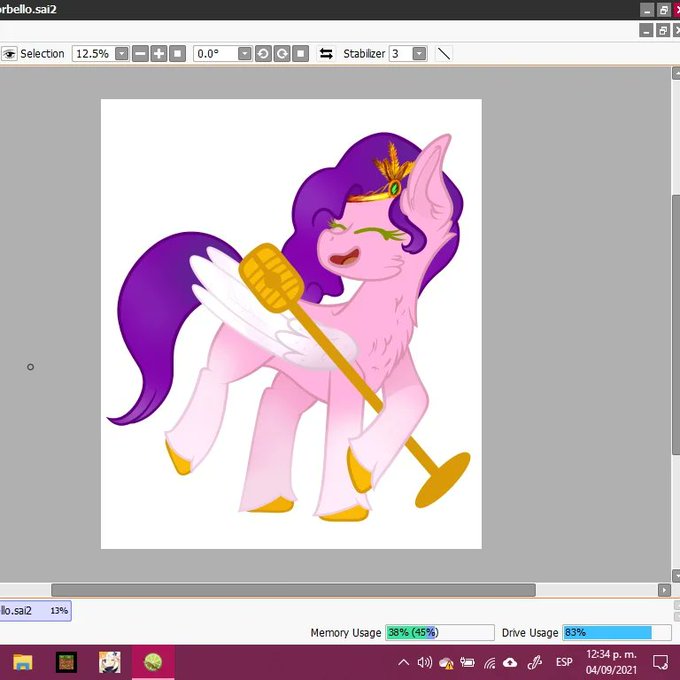Image resolution: width=680 pixels, height=680 pixels.
Task: Open the rotation angle dropdown
Action: point(245,54)
